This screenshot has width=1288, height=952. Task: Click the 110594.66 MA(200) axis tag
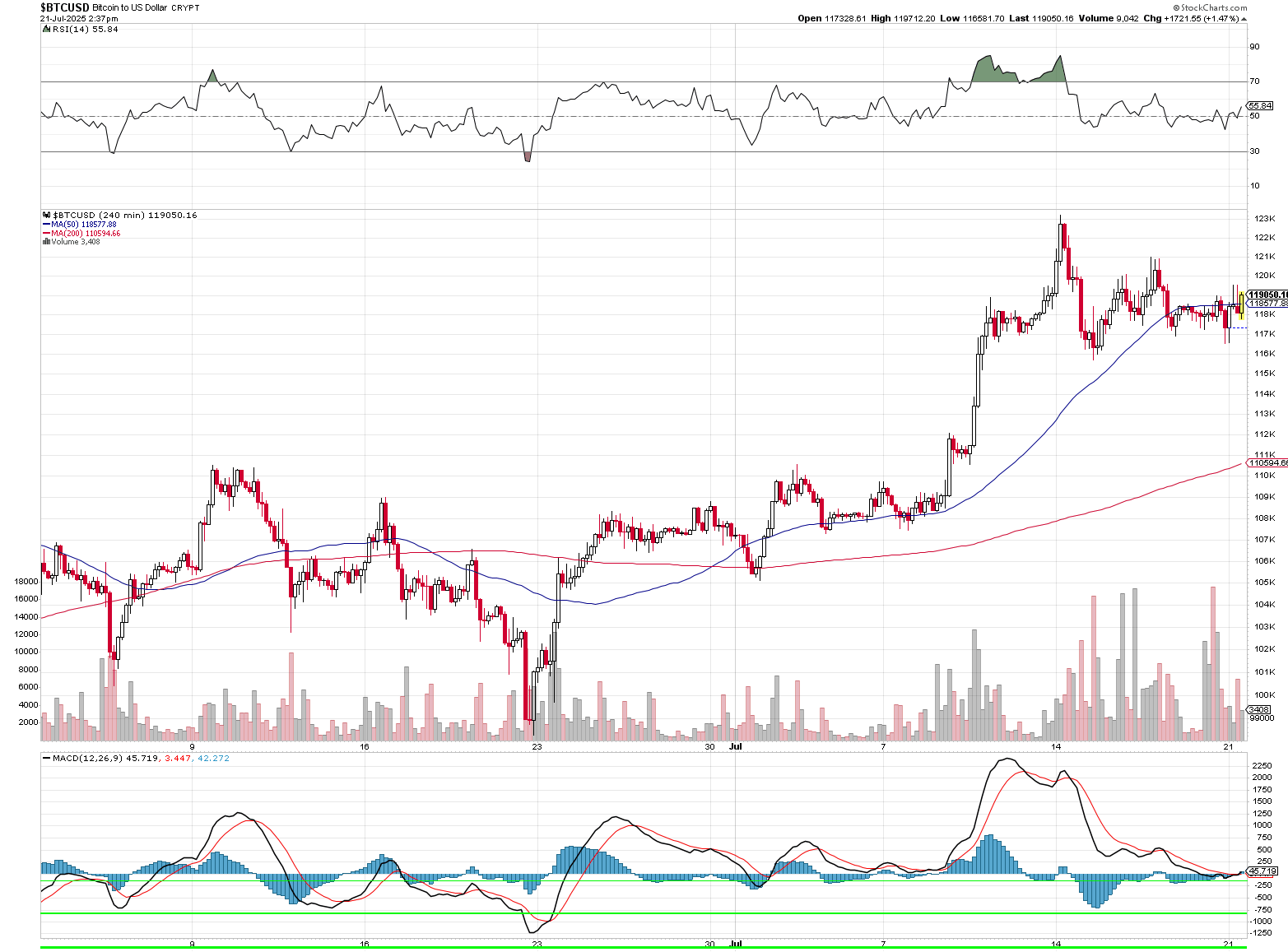pyautogui.click(x=1268, y=463)
